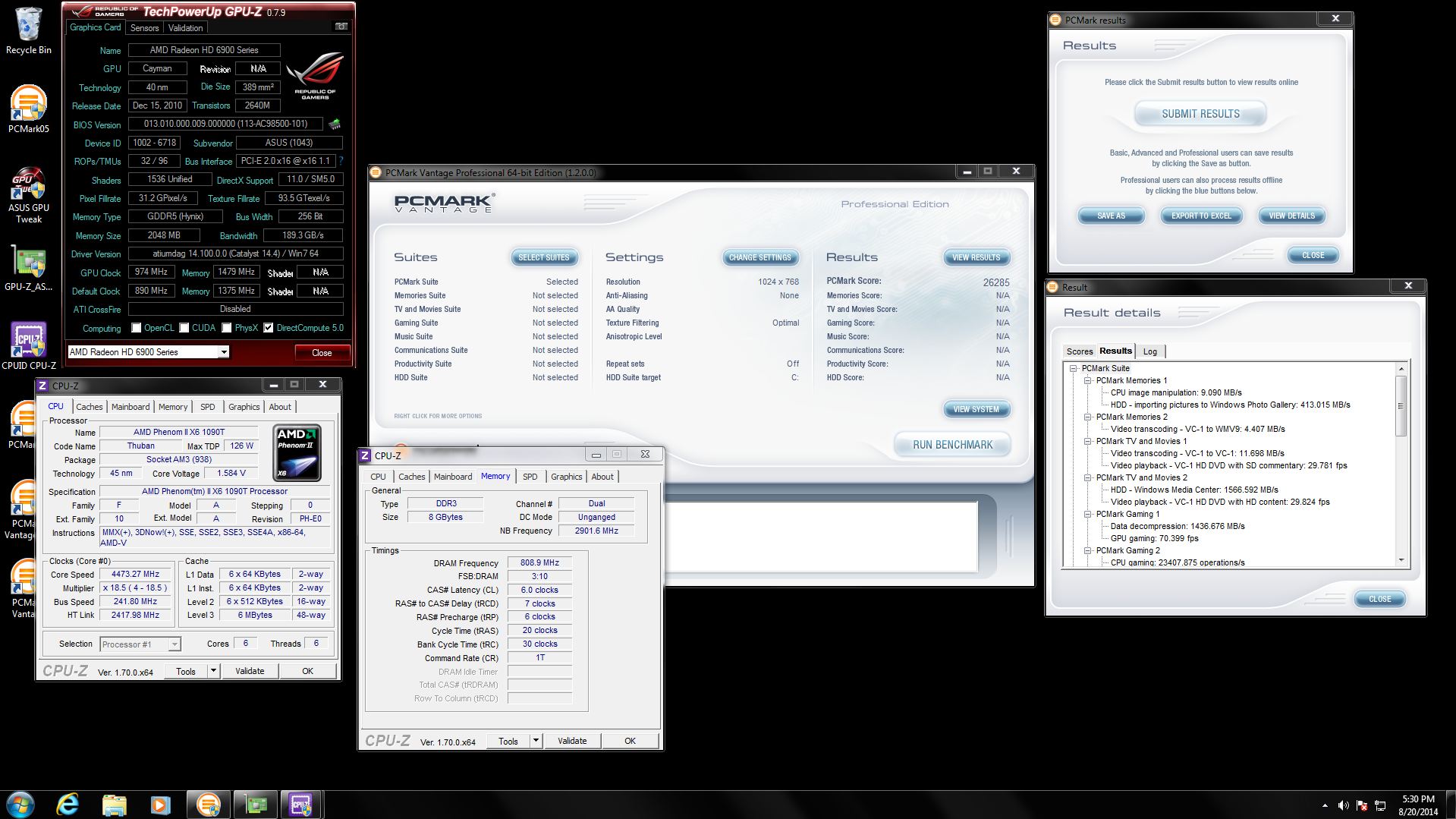Click EXPORT TO EXCEL button
Image resolution: width=1456 pixels, height=819 pixels.
(x=1201, y=216)
